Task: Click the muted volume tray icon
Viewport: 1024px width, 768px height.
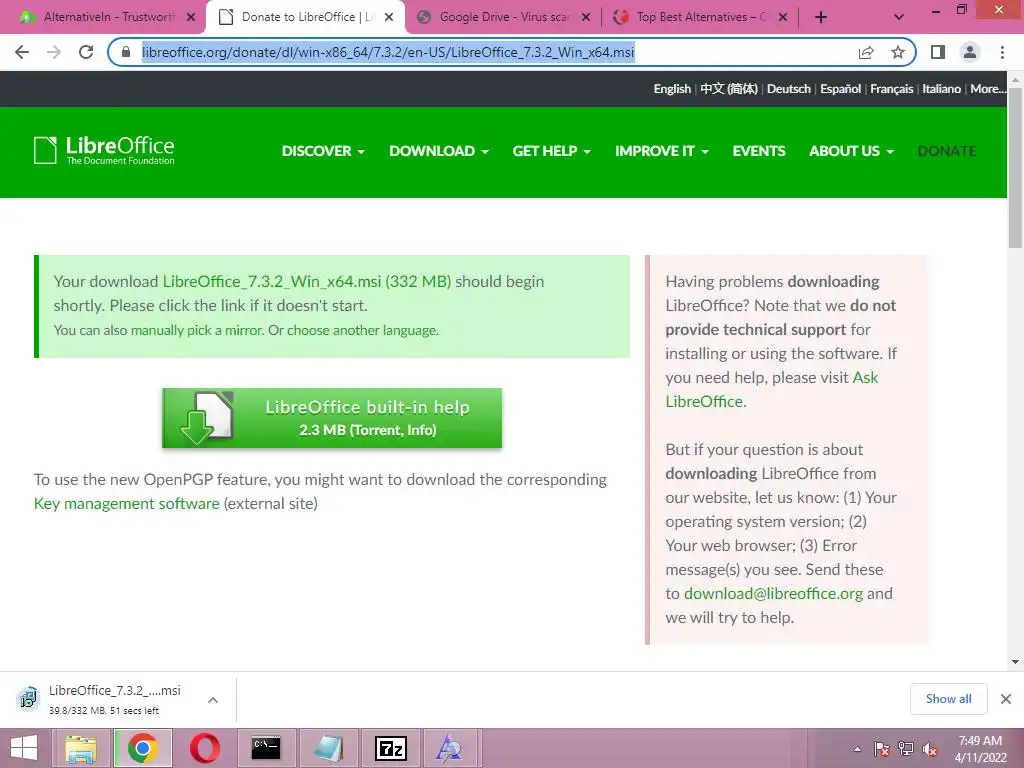Action: 930,749
